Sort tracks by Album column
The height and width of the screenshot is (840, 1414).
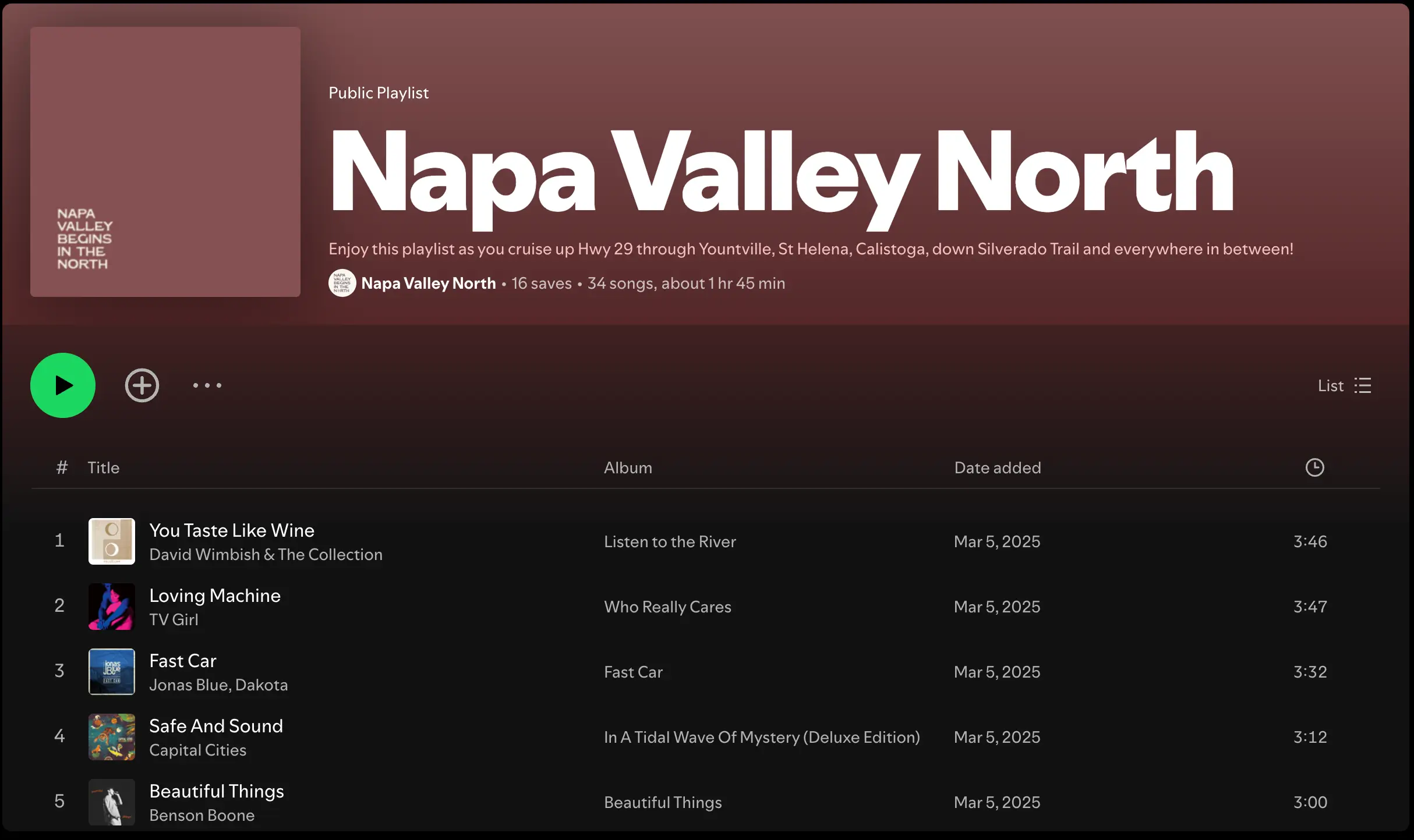coord(627,467)
